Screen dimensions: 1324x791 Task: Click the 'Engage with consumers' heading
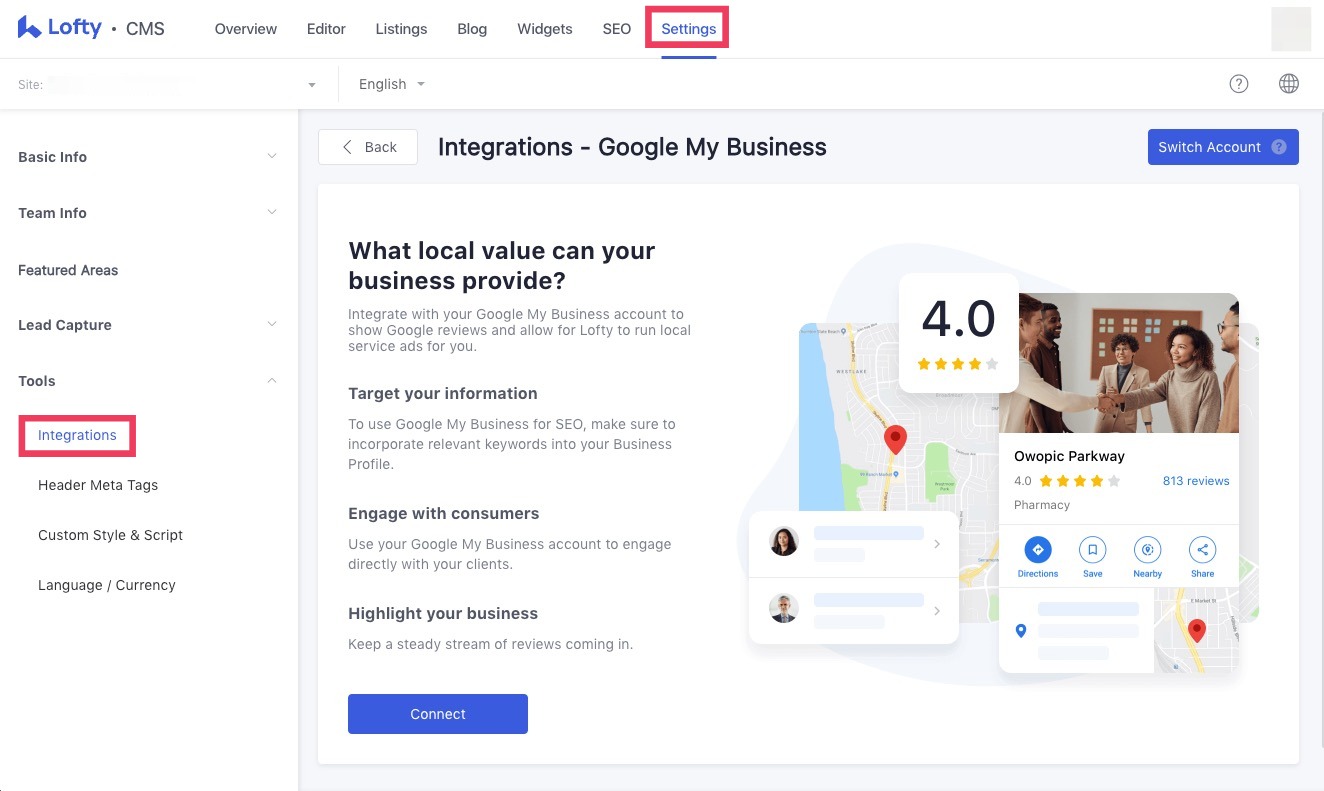(x=444, y=513)
